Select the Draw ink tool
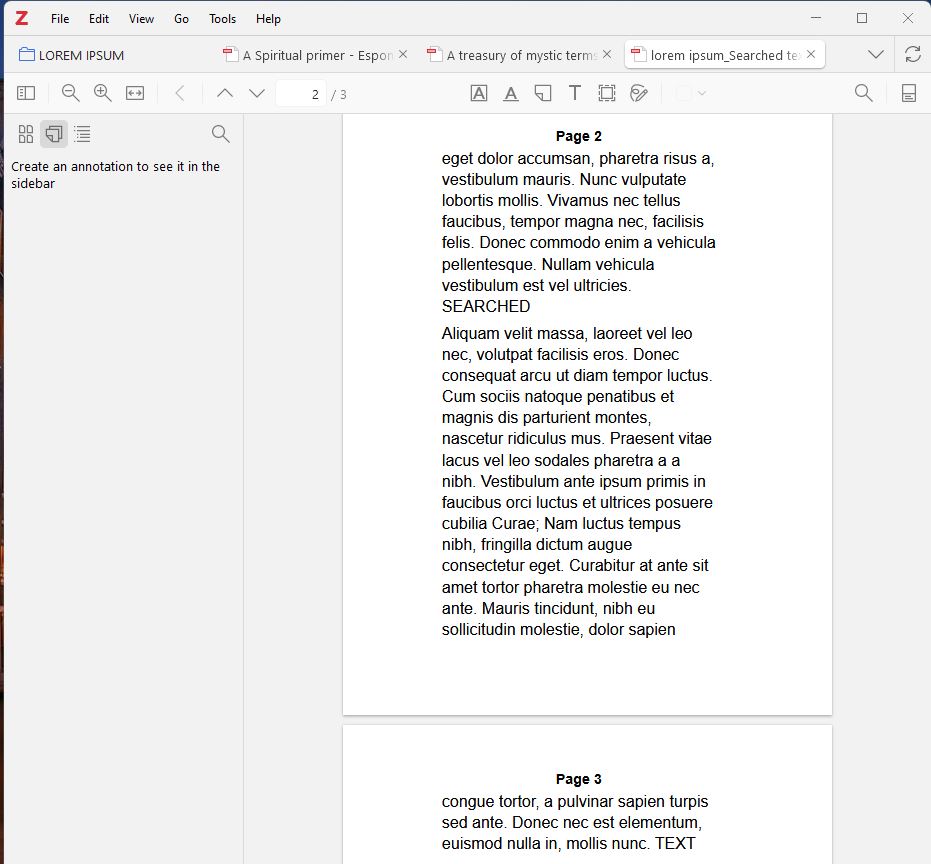This screenshot has width=931, height=864. [x=639, y=93]
